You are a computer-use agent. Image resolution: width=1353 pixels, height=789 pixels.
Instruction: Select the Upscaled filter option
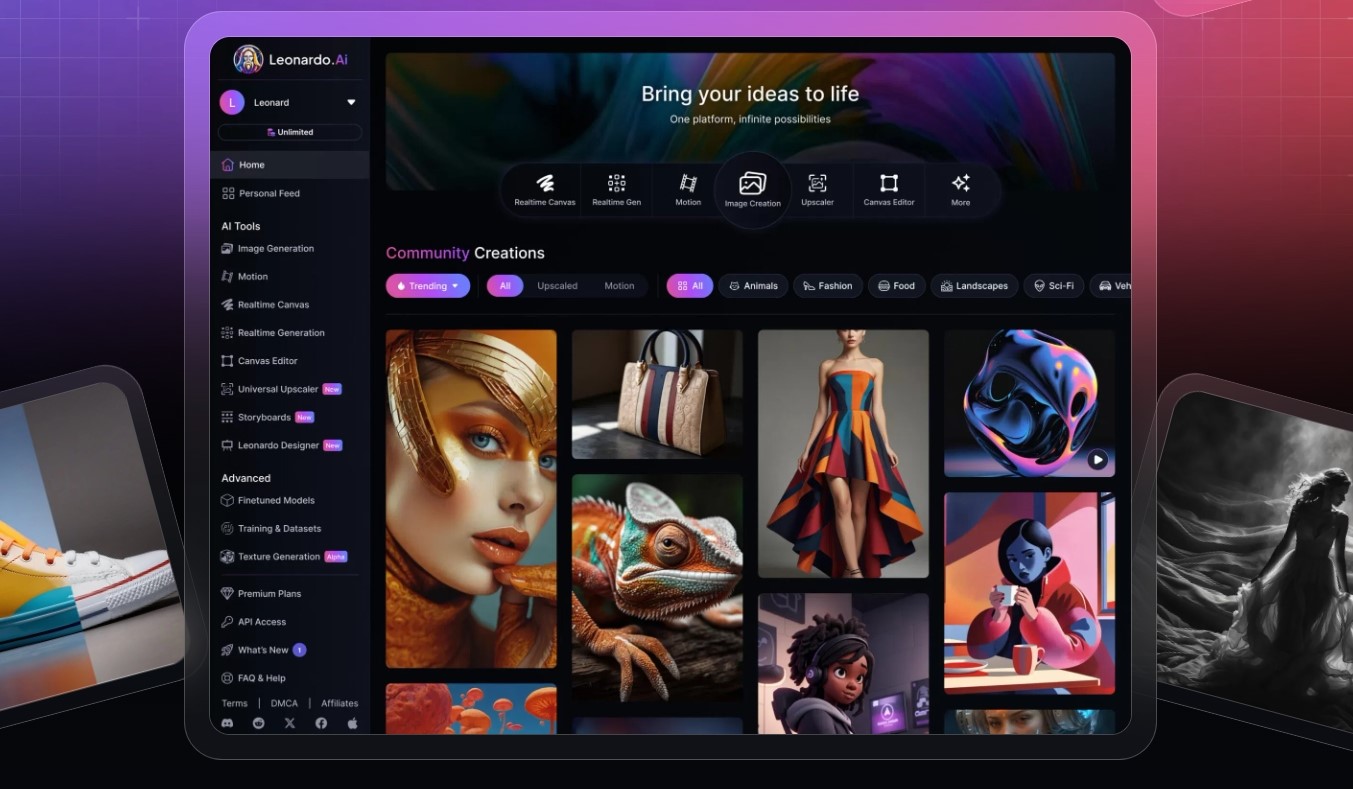click(x=557, y=286)
